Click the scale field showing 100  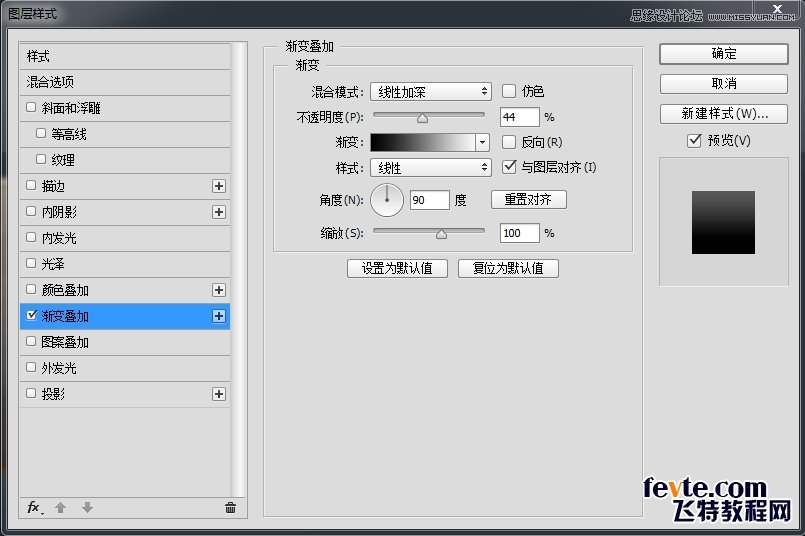[520, 233]
